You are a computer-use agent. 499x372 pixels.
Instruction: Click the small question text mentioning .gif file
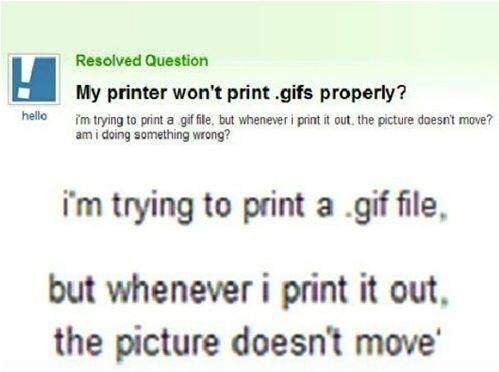pyautogui.click(x=284, y=120)
